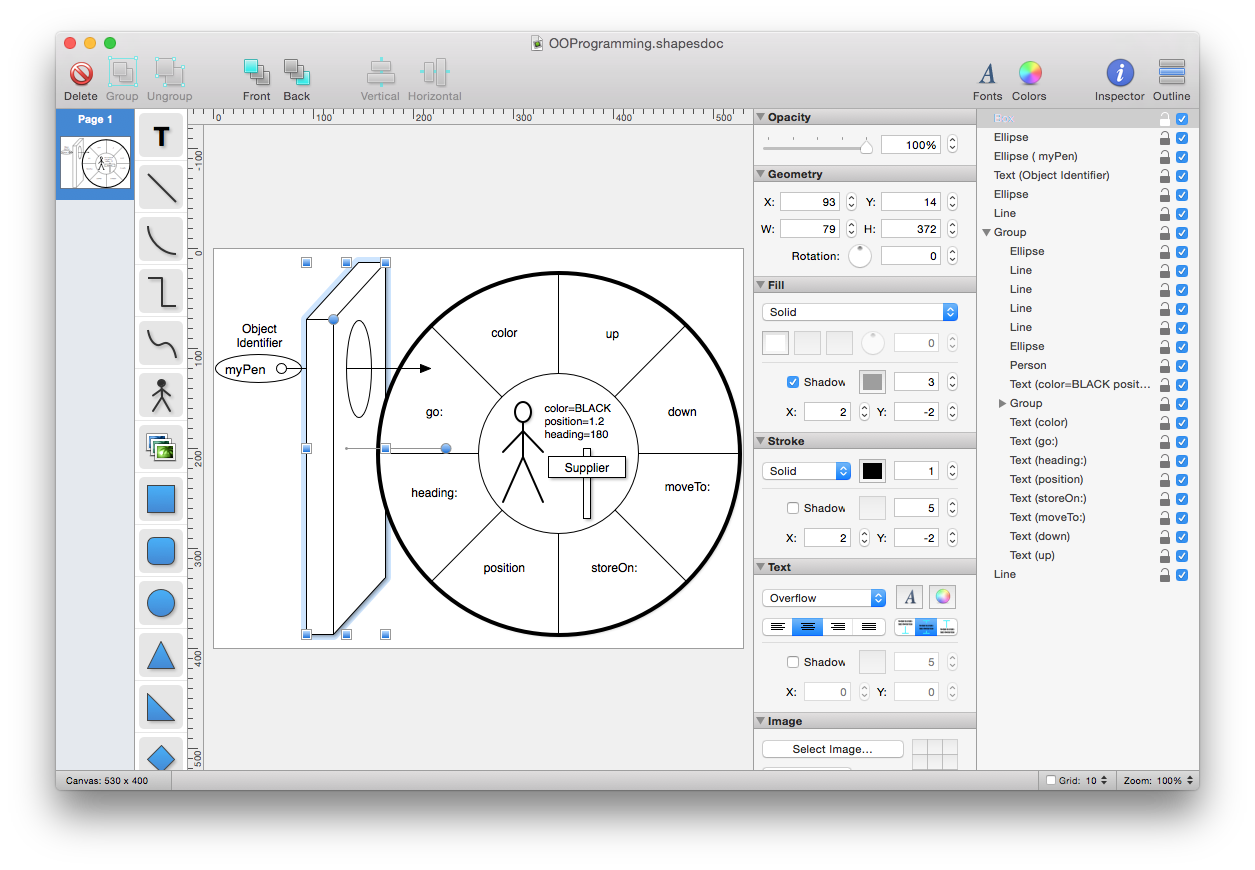The image size is (1255, 870).
Task: Select the Text tool
Action: [160, 135]
